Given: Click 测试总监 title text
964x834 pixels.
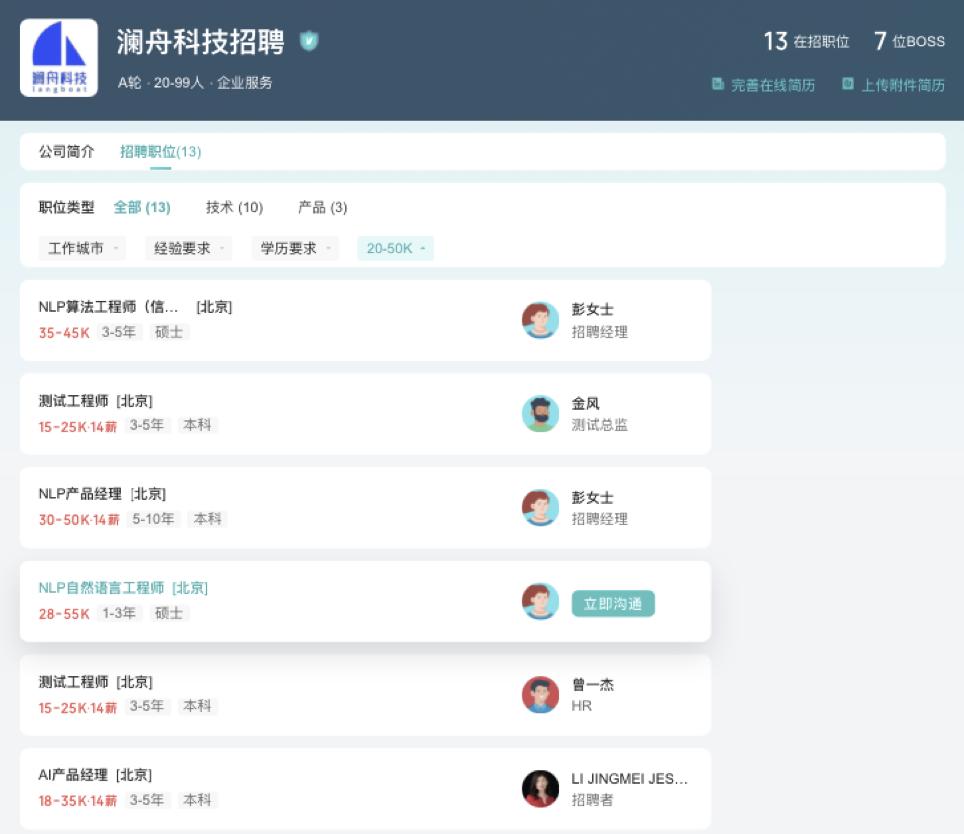Looking at the screenshot, I should [x=599, y=425].
